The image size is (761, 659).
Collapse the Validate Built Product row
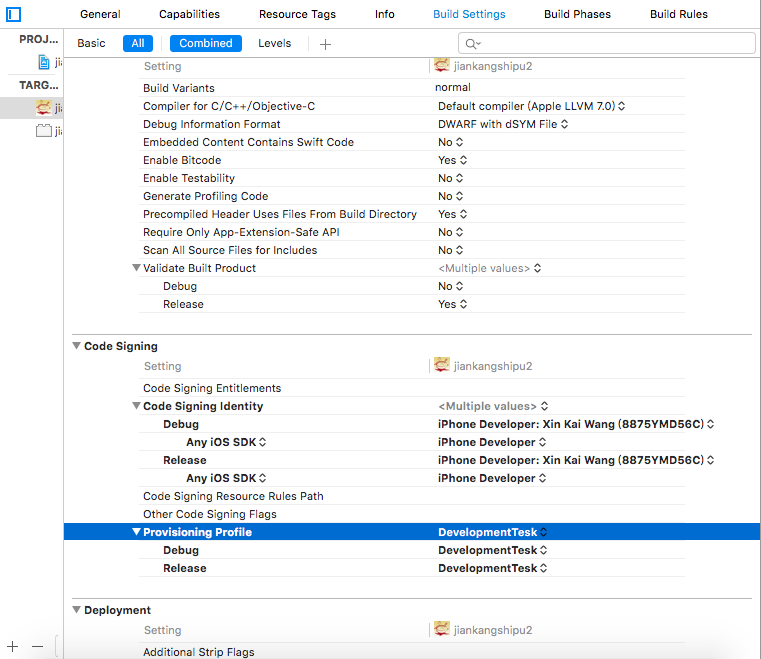click(136, 268)
